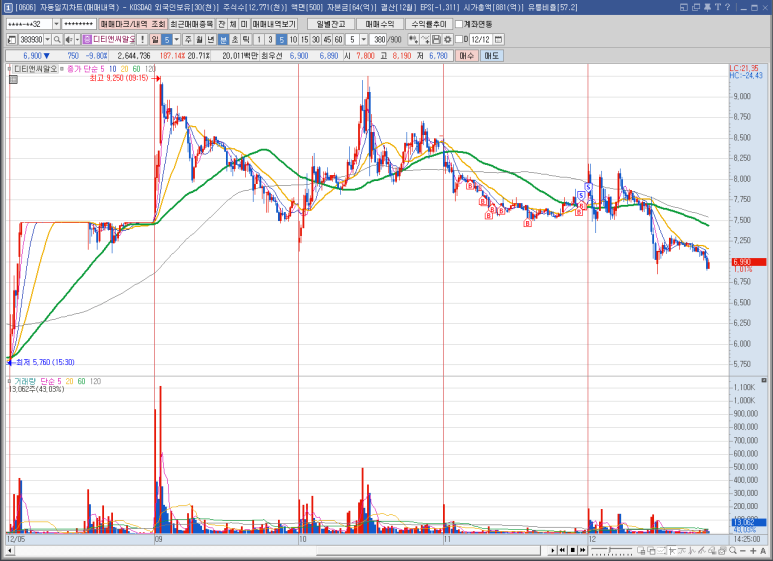Screen dimensions: 773x561
Task: Select the 틱 (tick) period toggle
Action: pos(246,39)
